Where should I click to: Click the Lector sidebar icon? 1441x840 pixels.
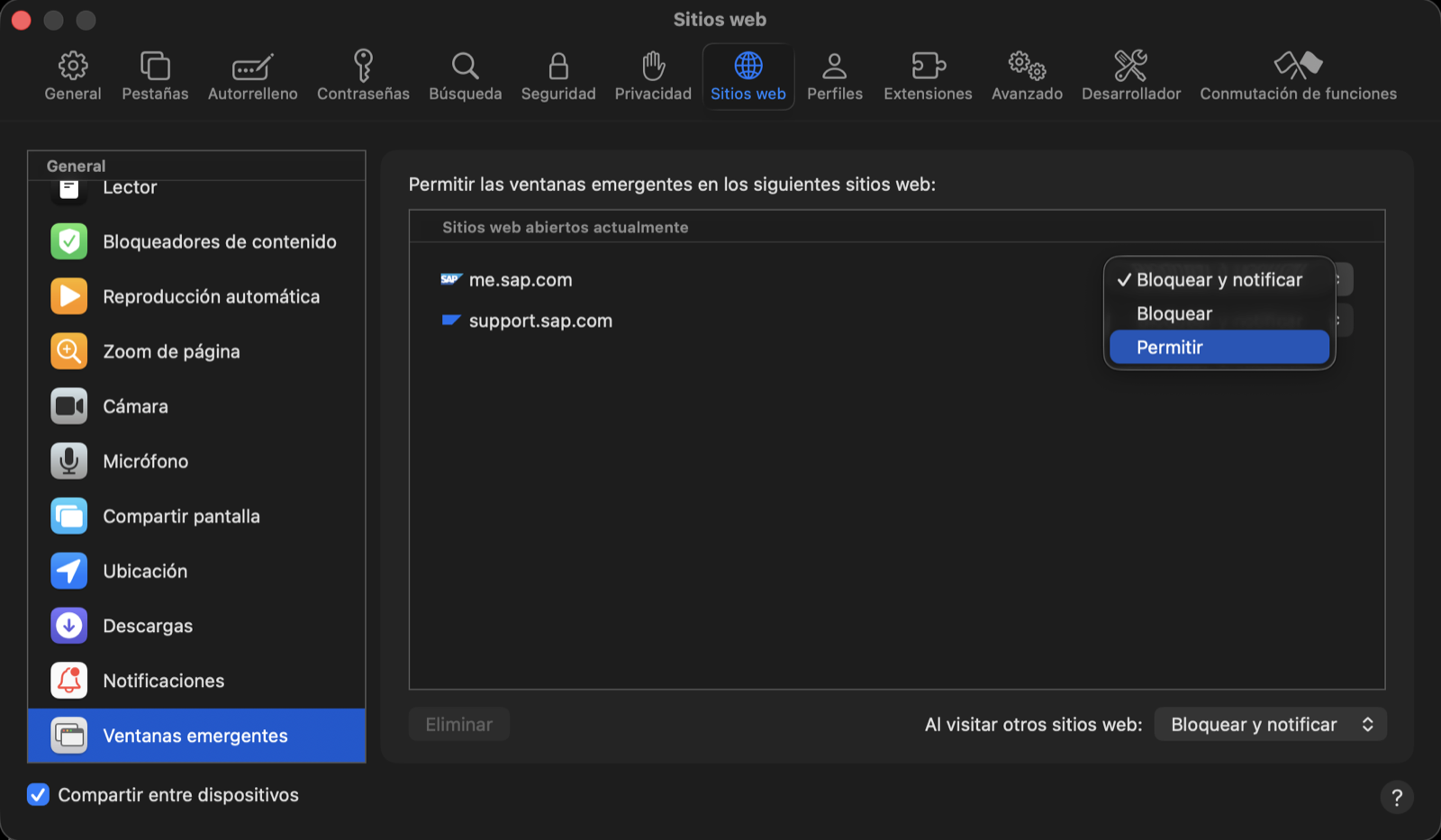[x=69, y=190]
